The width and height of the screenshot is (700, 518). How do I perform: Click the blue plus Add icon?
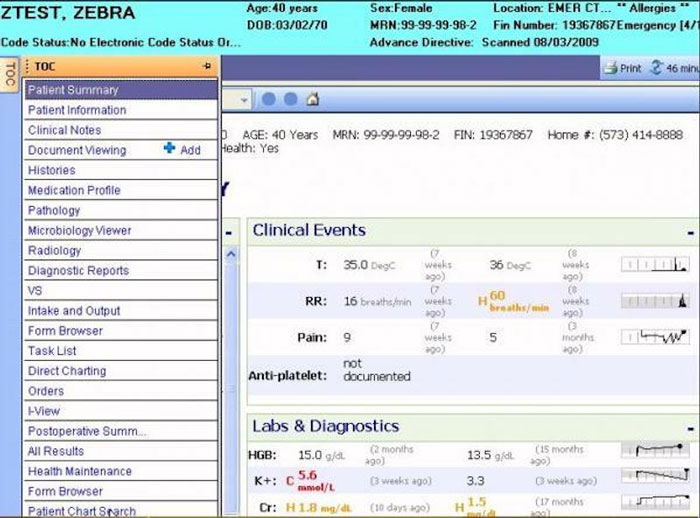(x=169, y=148)
